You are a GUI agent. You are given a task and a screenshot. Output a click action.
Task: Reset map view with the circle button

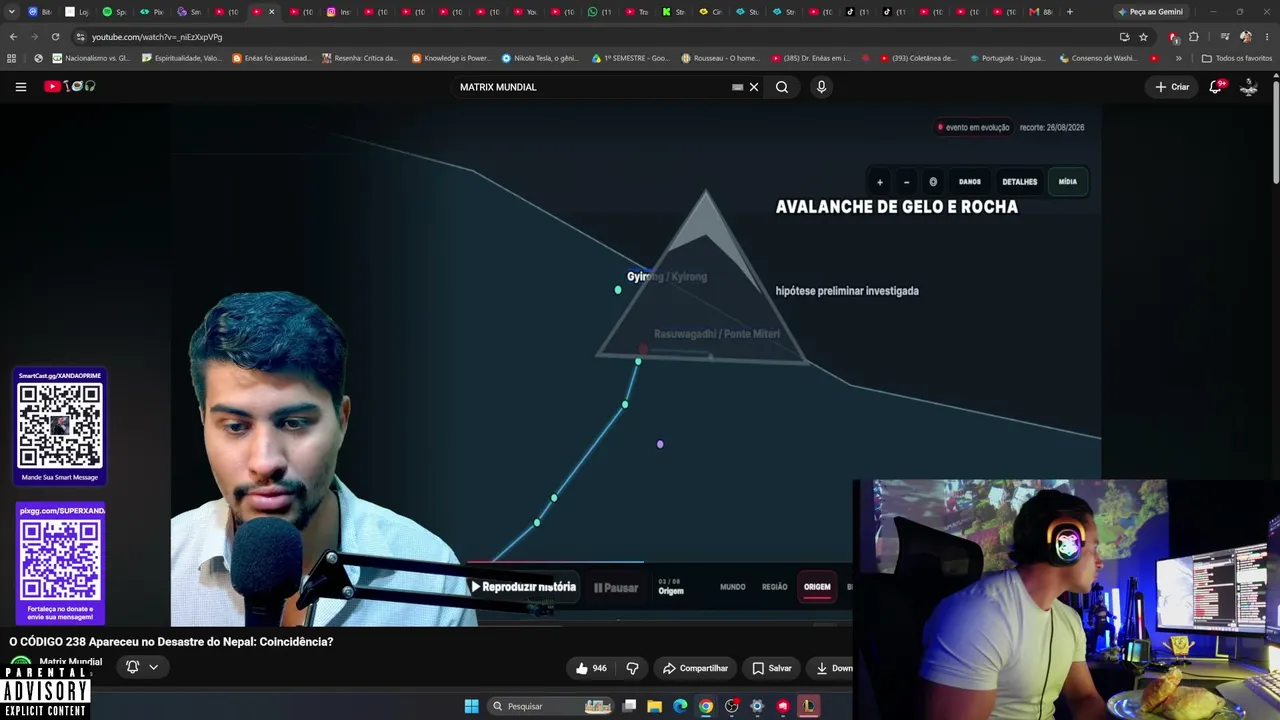click(933, 182)
